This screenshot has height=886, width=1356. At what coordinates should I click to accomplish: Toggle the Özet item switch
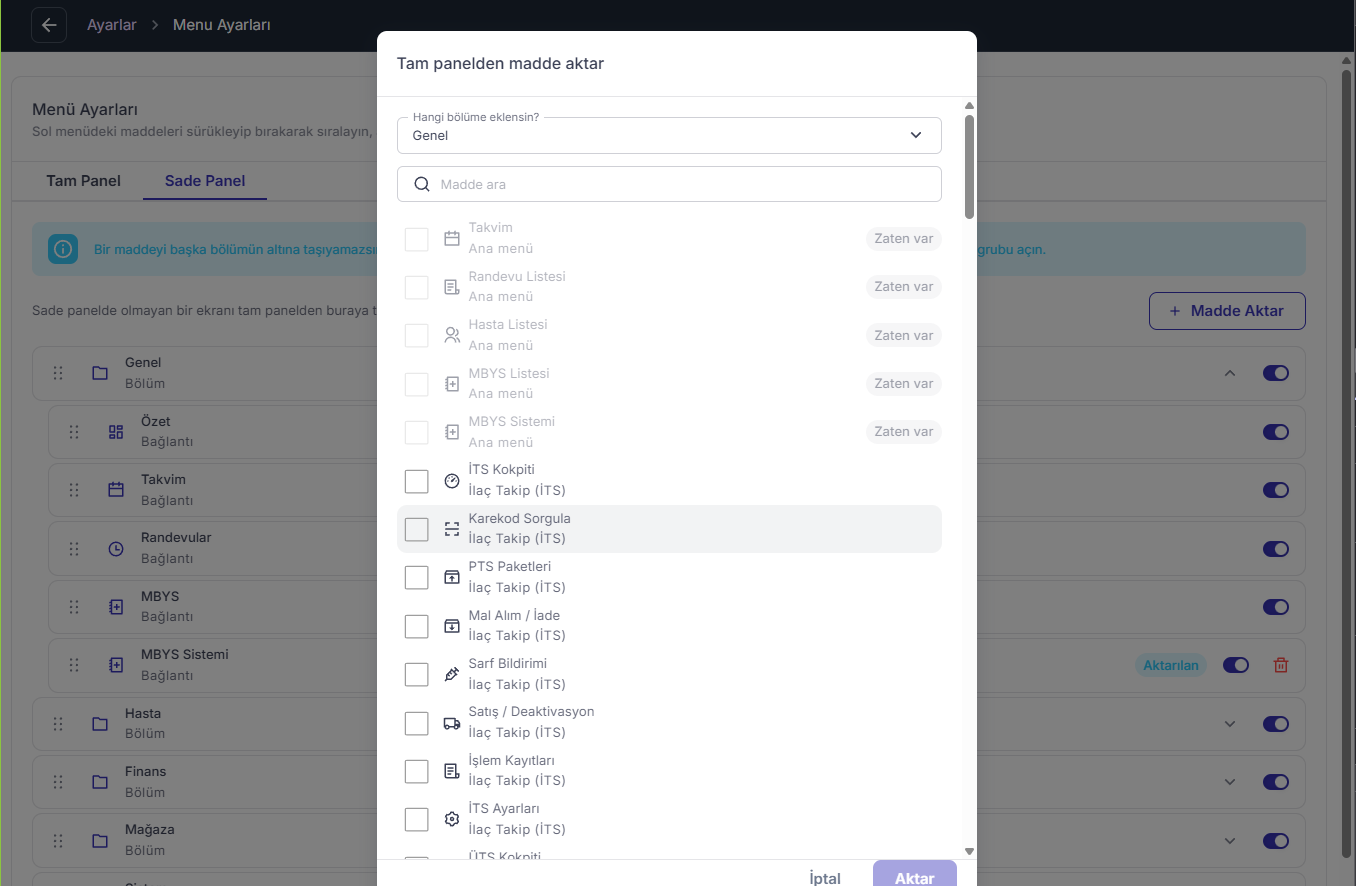pyautogui.click(x=1276, y=432)
